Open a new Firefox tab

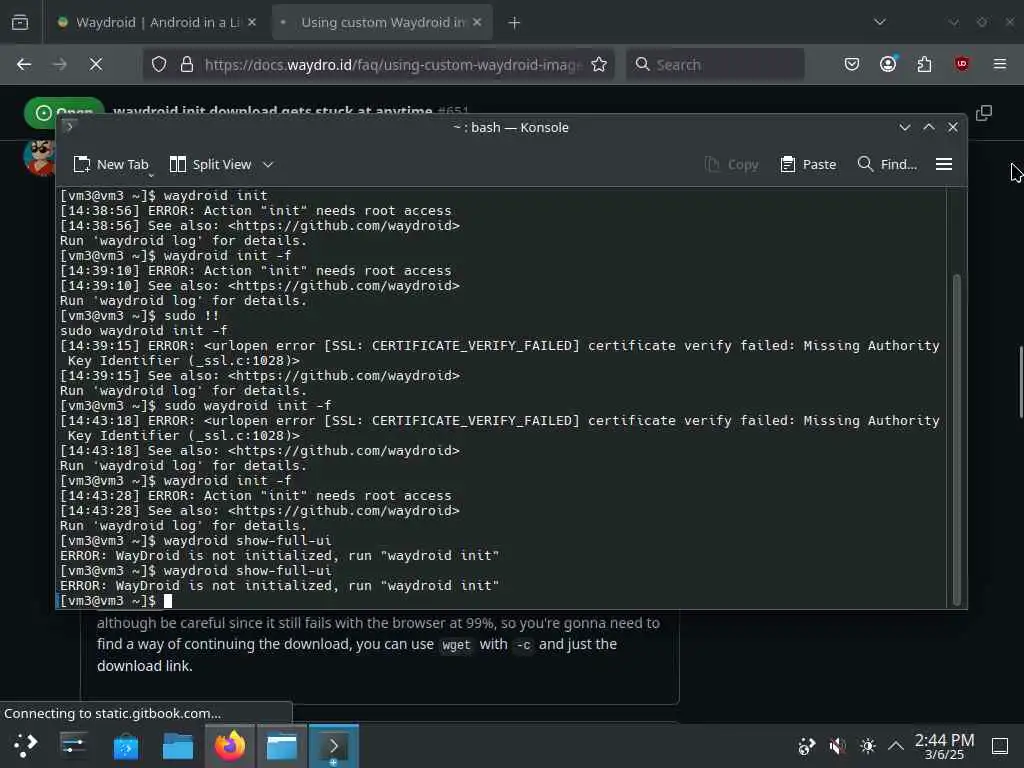(x=515, y=23)
